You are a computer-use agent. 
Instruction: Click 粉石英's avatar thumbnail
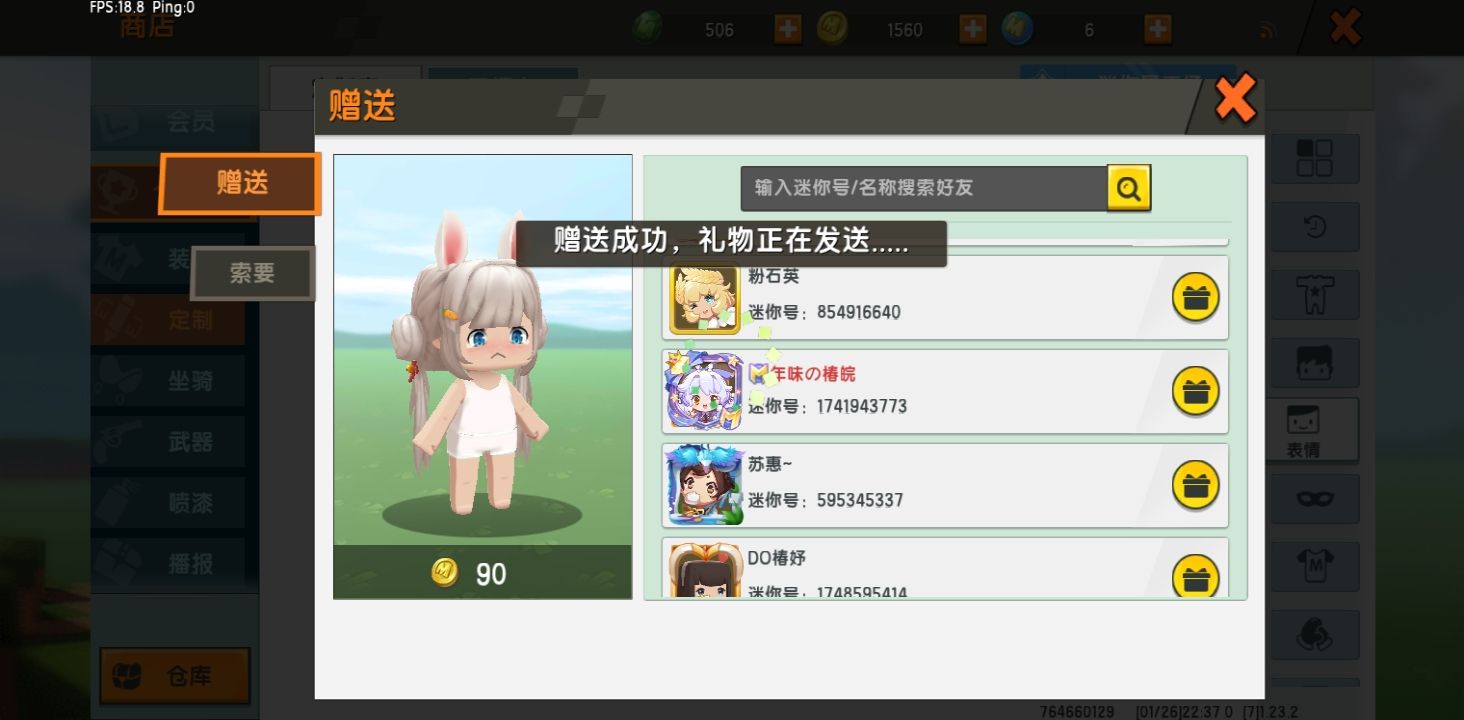coord(705,297)
